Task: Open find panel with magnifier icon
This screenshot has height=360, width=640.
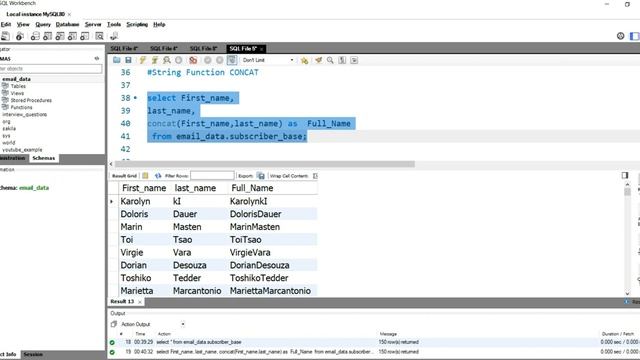Action: tap(330, 60)
